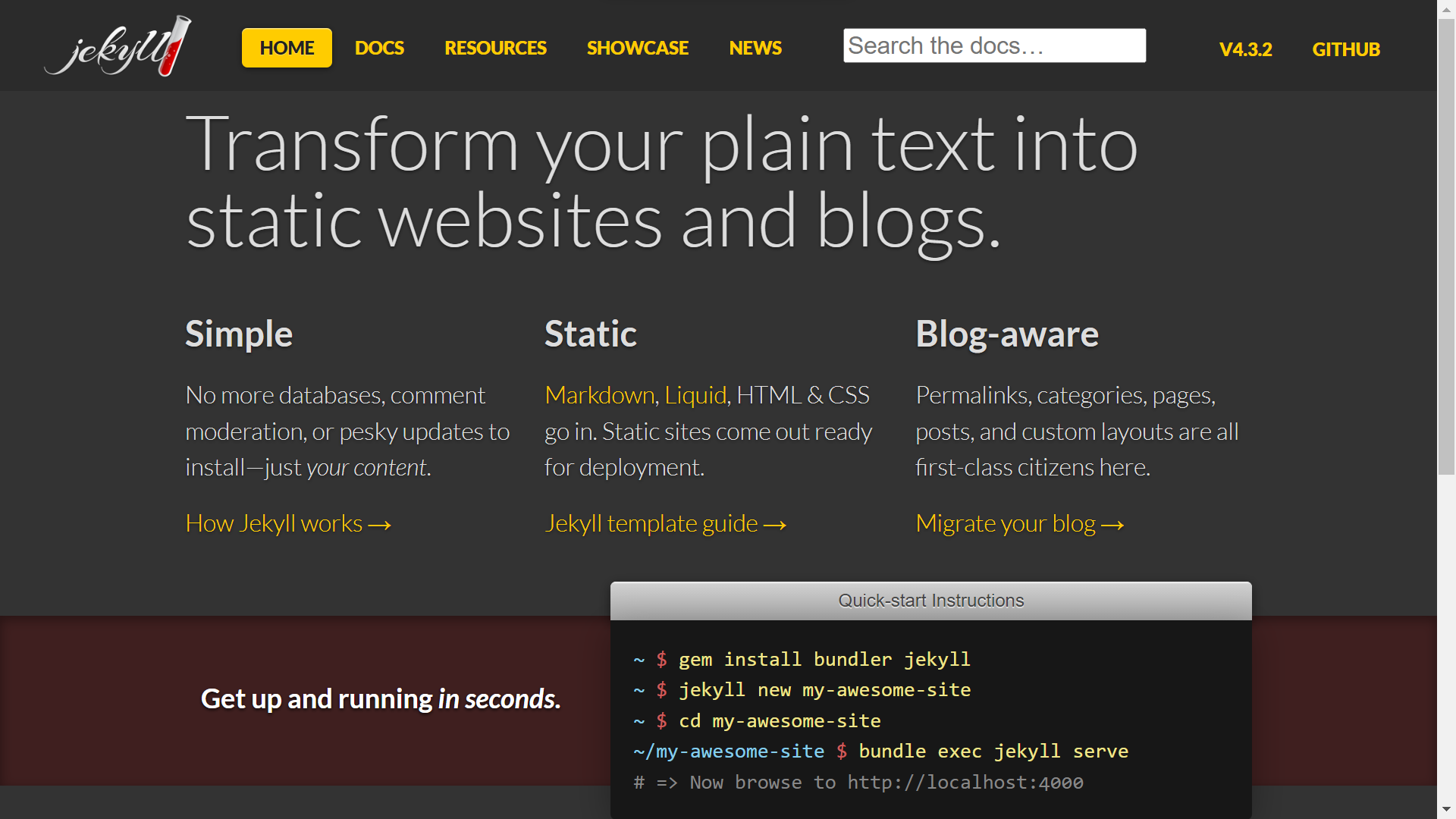Open Migrate your blog link
1456x819 pixels.
click(1019, 523)
